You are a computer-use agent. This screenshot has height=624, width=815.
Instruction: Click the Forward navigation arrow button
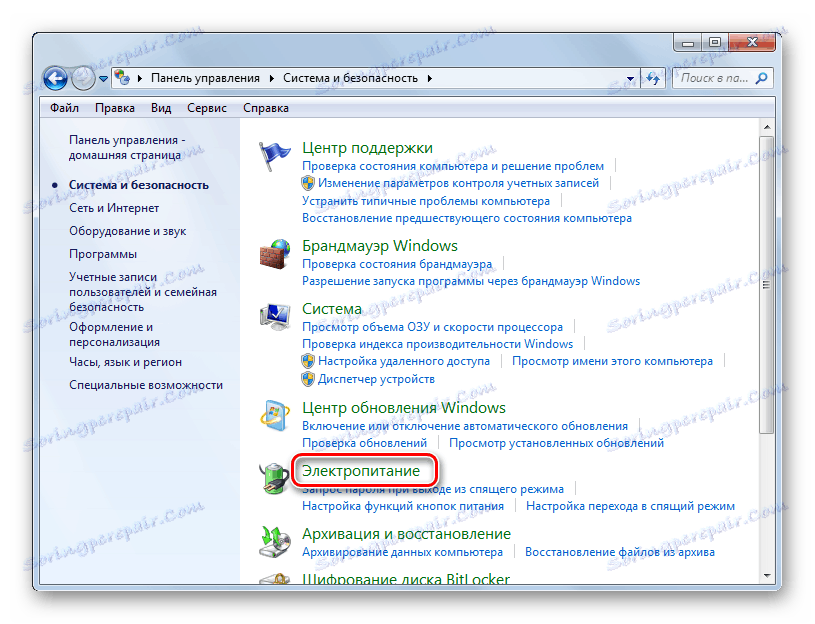83,79
